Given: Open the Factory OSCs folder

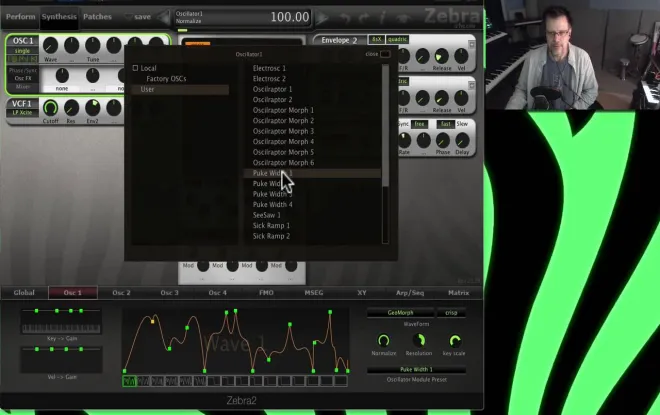Looking at the screenshot, I should pos(166,79).
